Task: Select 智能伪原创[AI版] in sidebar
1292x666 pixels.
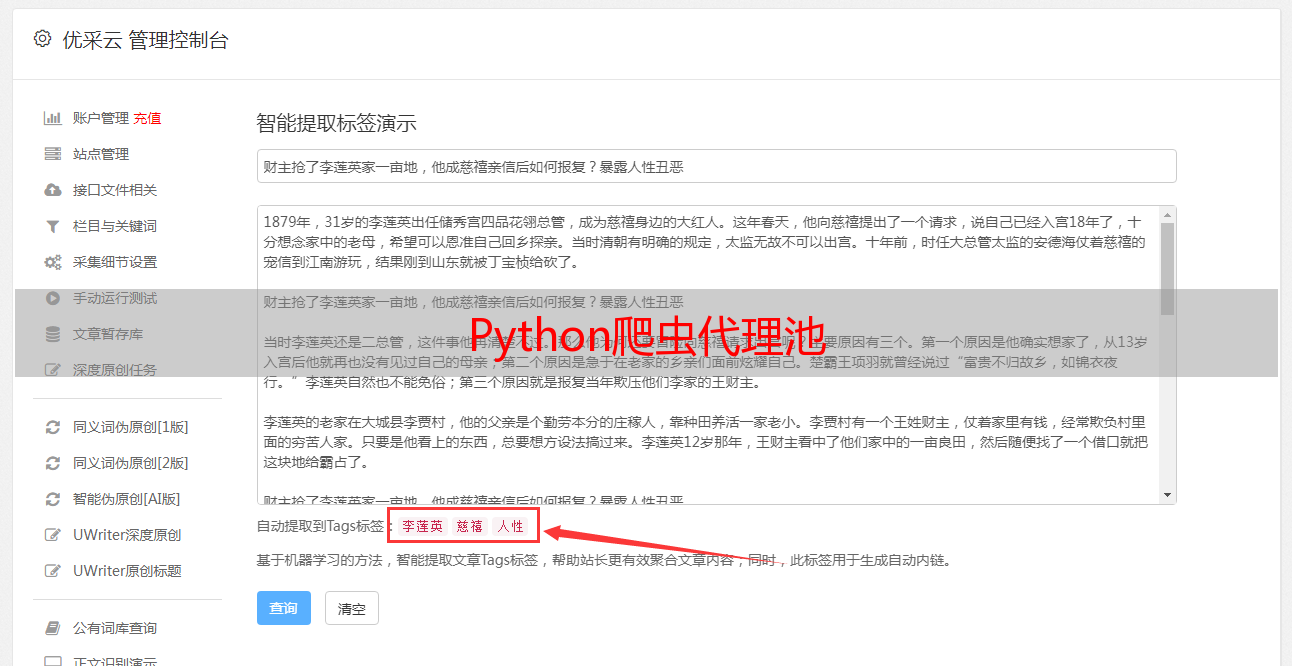Action: click(x=127, y=499)
